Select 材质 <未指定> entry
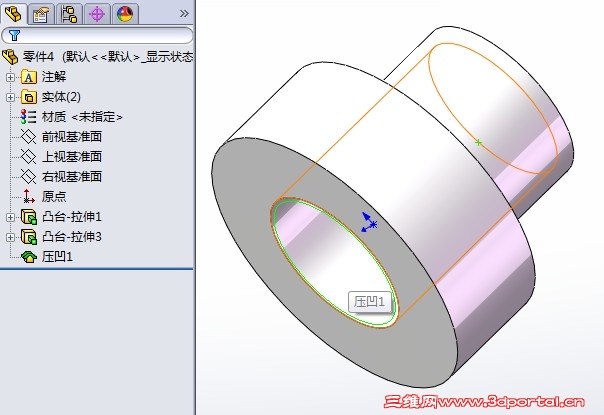 coord(82,117)
